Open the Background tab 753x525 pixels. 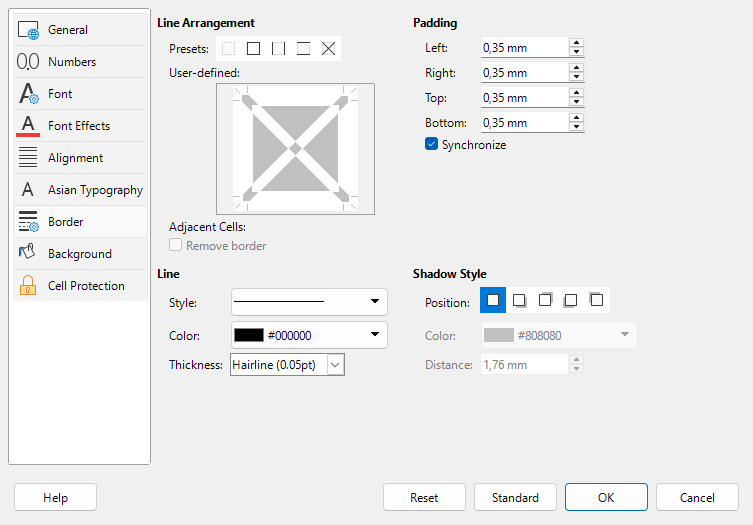click(80, 254)
